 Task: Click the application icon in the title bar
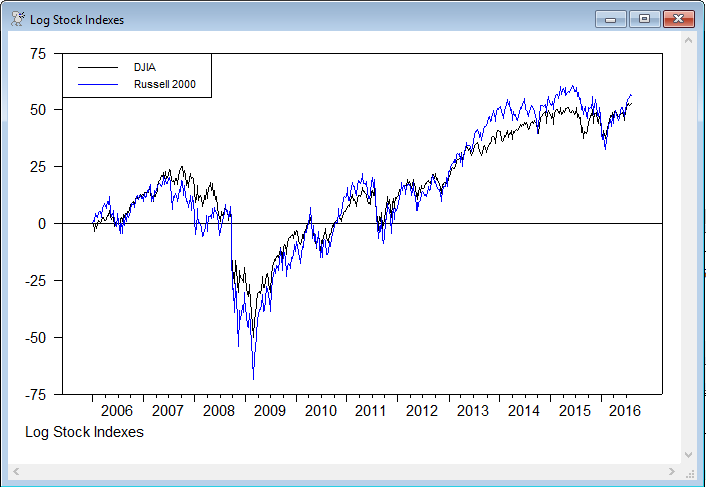(17, 20)
